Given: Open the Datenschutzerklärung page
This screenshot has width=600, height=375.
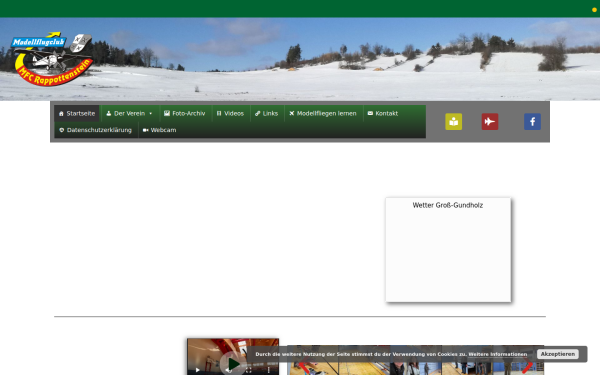Looking at the screenshot, I should coord(96,130).
